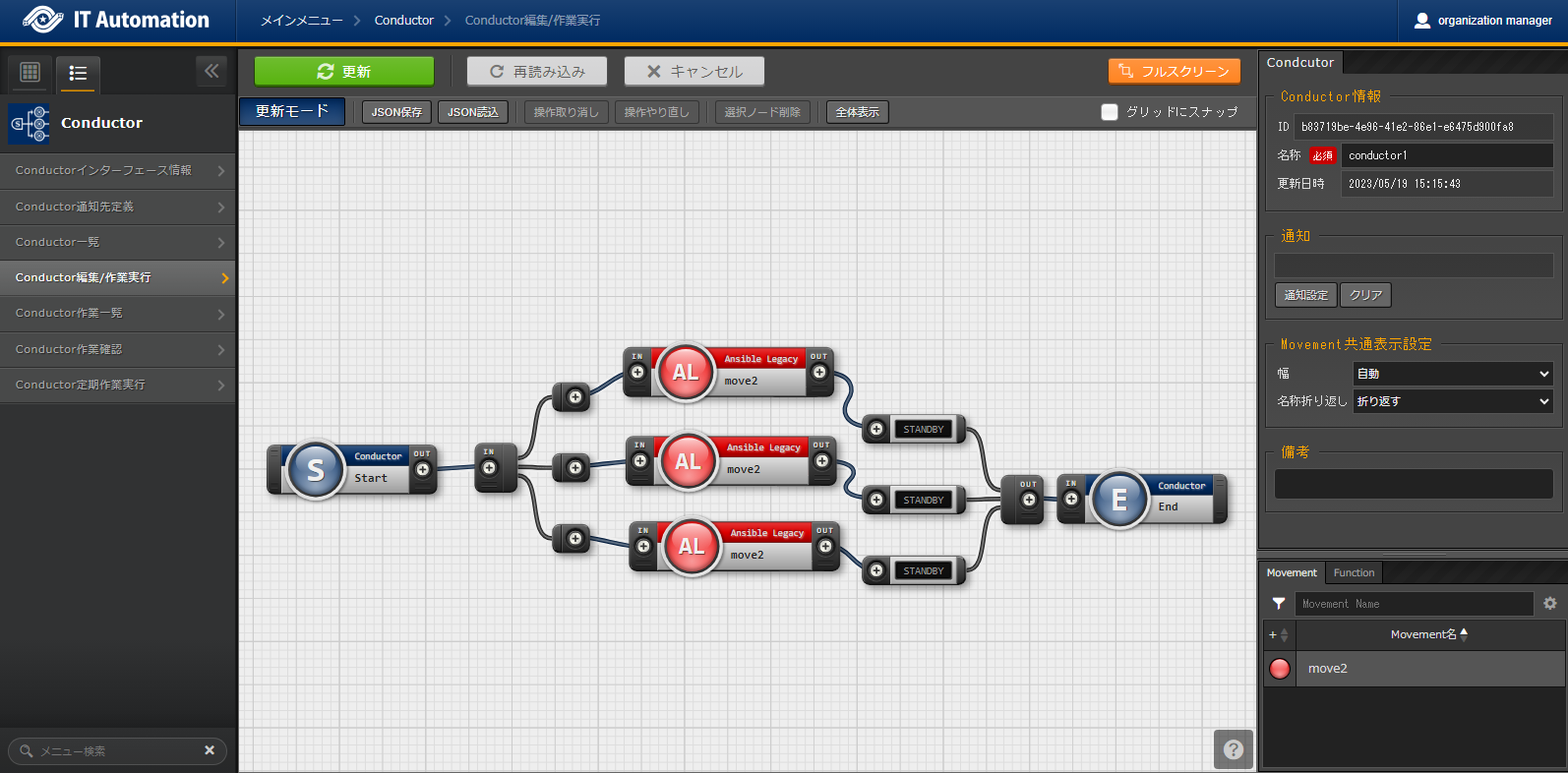Screen dimensions: 1568x773
Task: Open Conductor作業一覧 menu item
Action: pos(118,314)
